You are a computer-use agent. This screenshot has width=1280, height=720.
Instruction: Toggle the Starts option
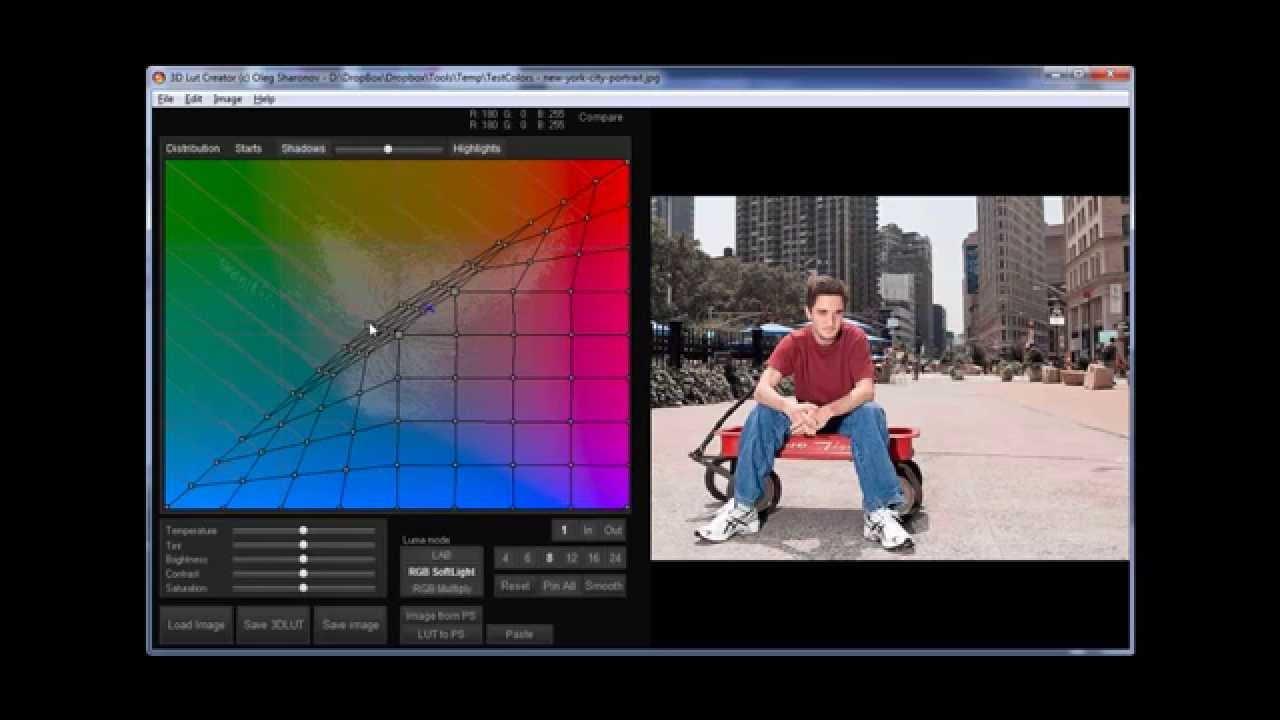pyautogui.click(x=248, y=148)
